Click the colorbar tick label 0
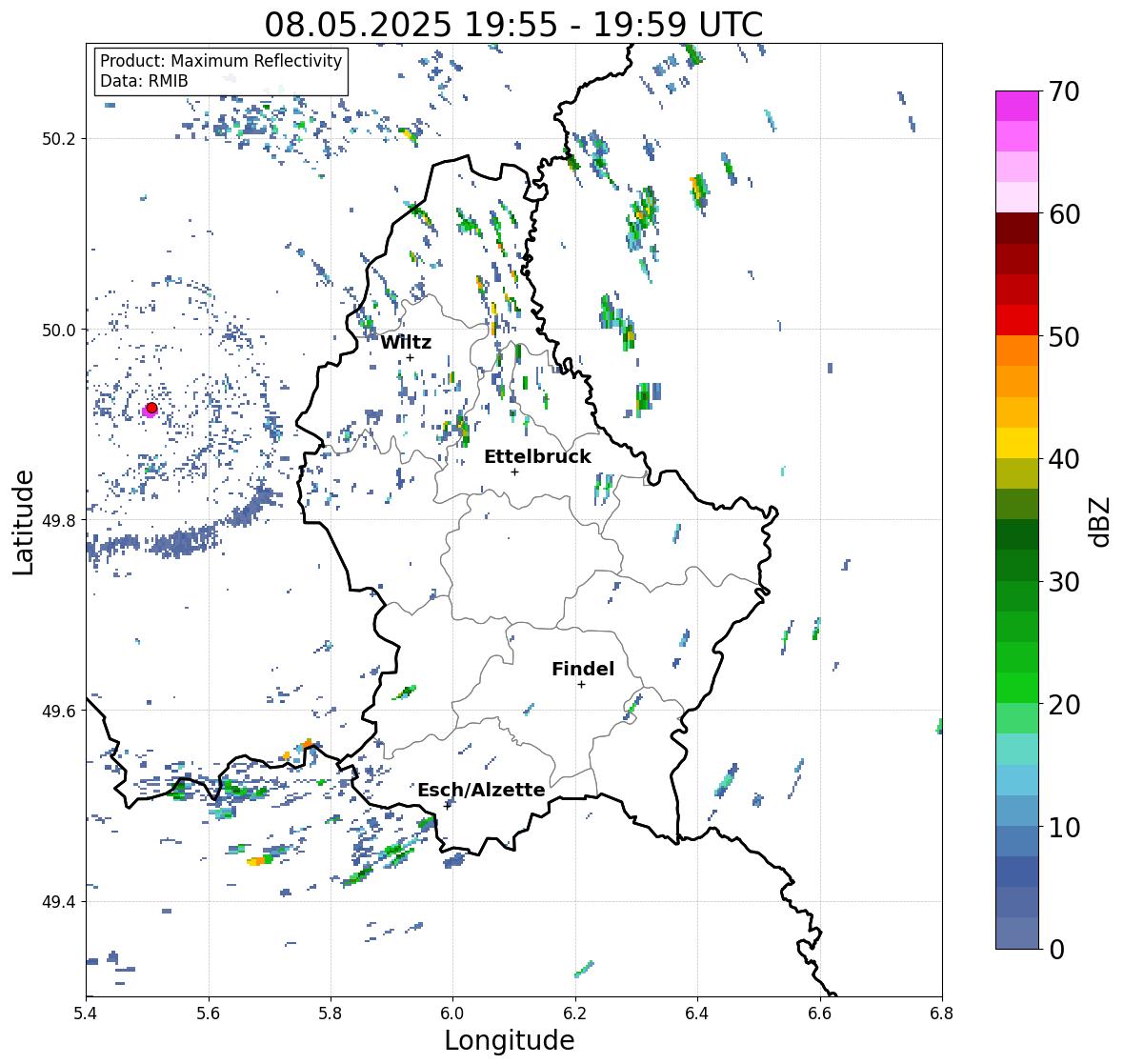The width and height of the screenshot is (1123, 1064). (1057, 950)
